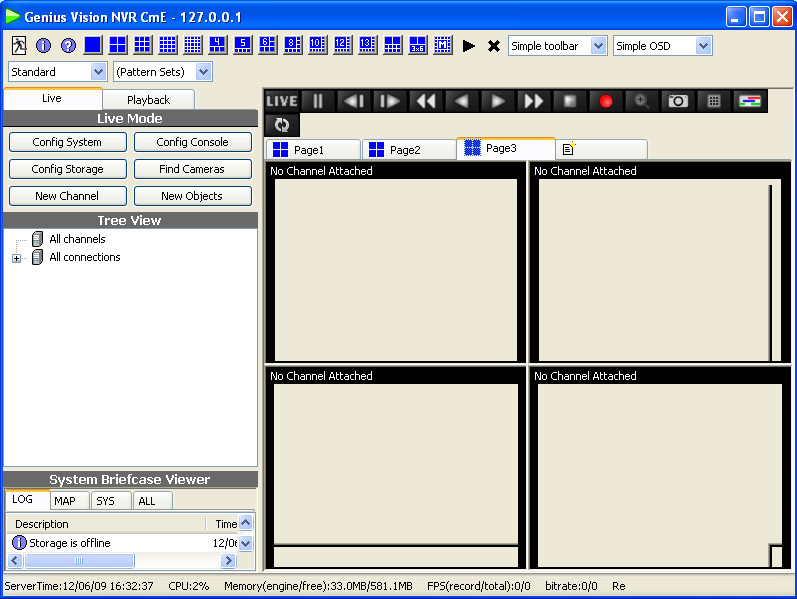Click the refresh cycle icon

pyautogui.click(x=281, y=125)
